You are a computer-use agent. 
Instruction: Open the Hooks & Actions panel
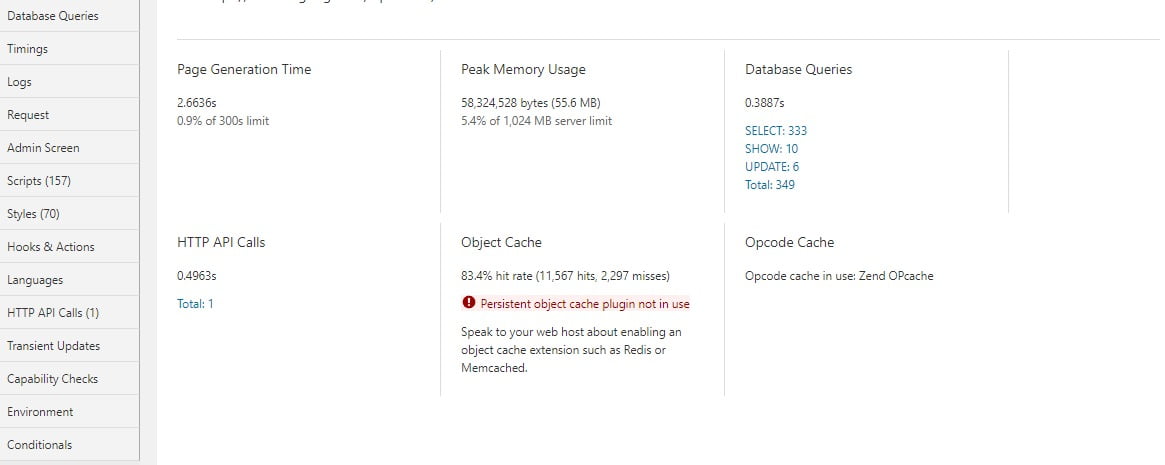[69, 247]
